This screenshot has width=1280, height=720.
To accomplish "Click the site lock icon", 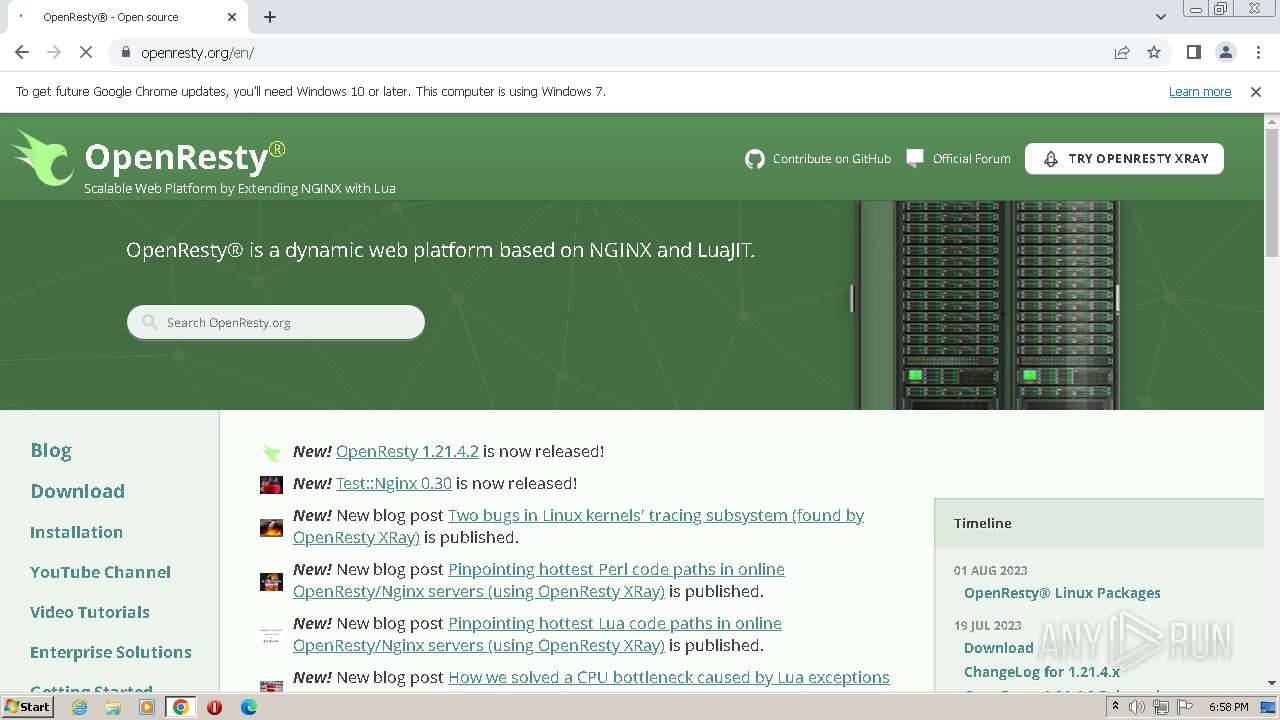I will [x=125, y=52].
